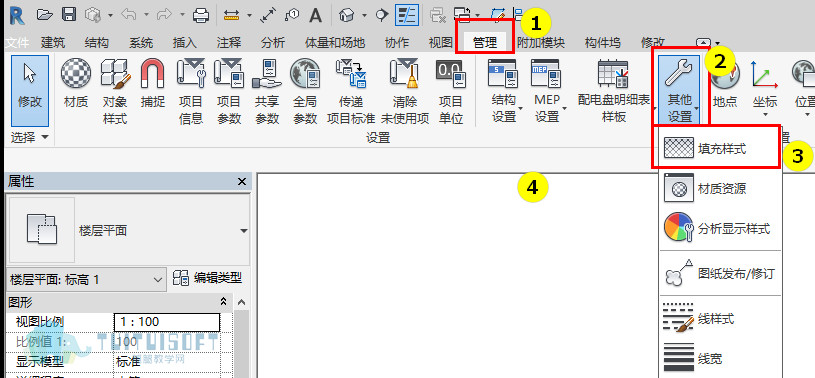
Task: Open the Default 3D View icon
Action: tap(346, 16)
